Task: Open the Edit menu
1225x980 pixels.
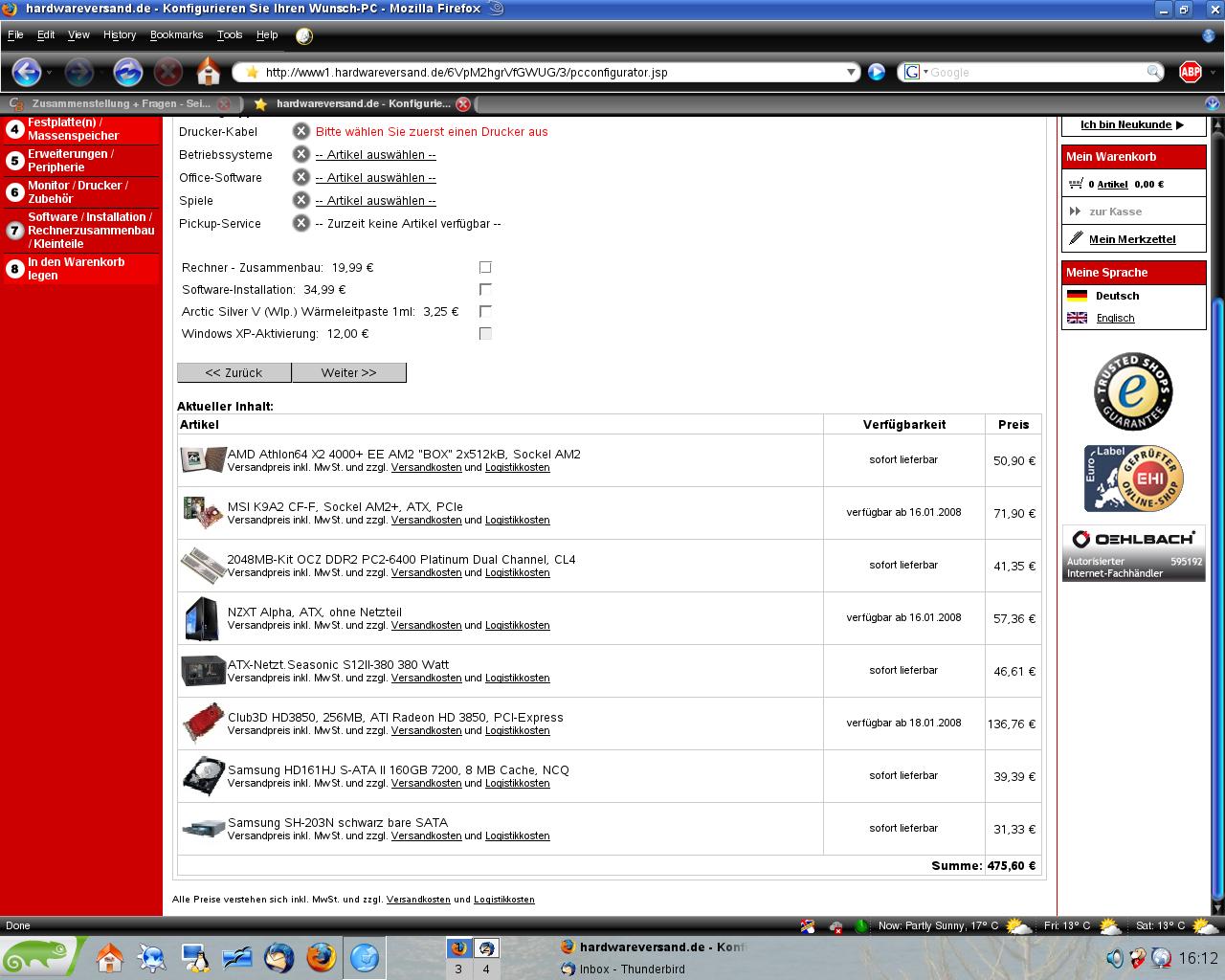Action: click(46, 34)
